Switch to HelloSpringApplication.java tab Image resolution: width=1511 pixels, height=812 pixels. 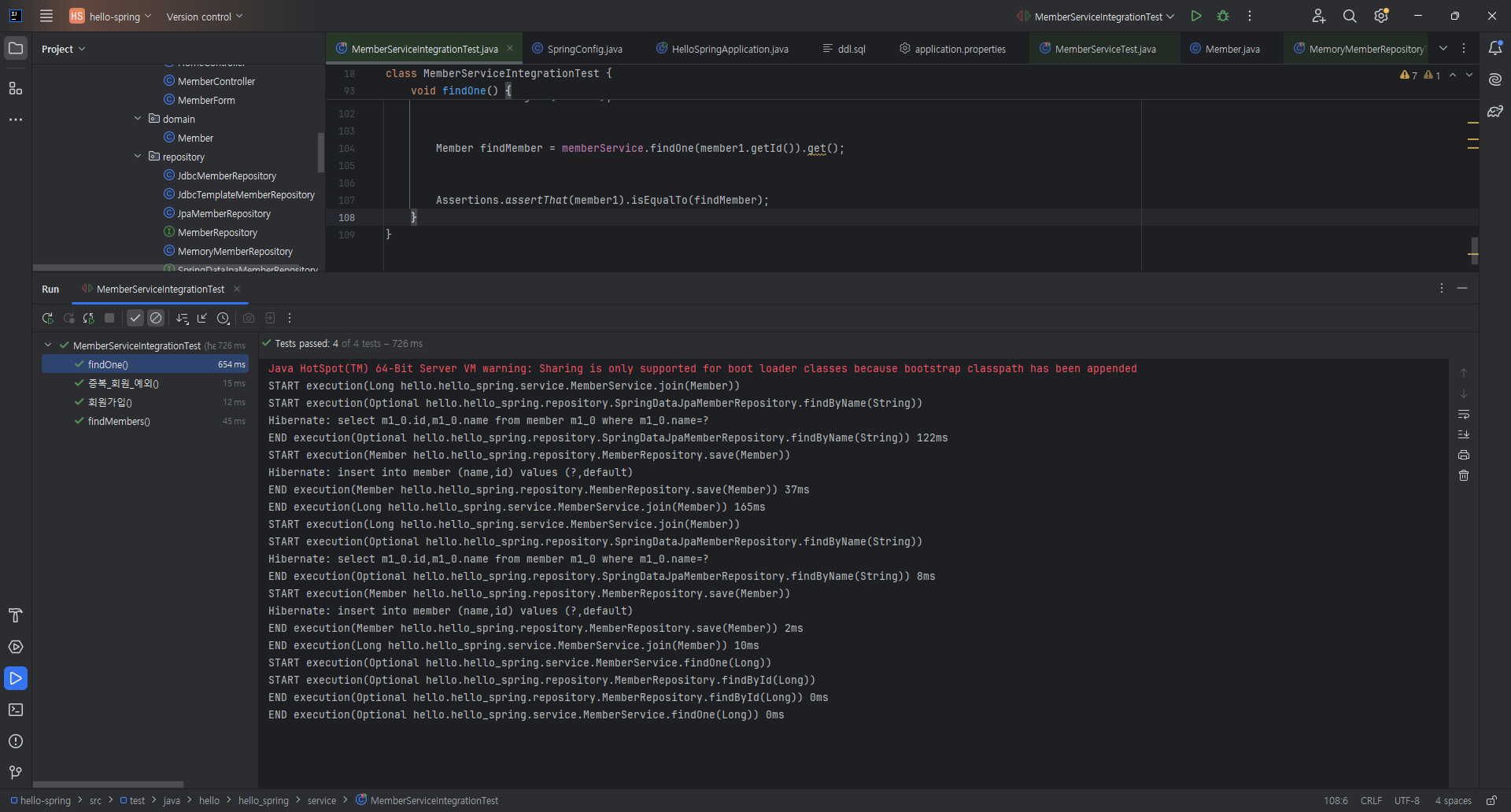pyautogui.click(x=722, y=49)
